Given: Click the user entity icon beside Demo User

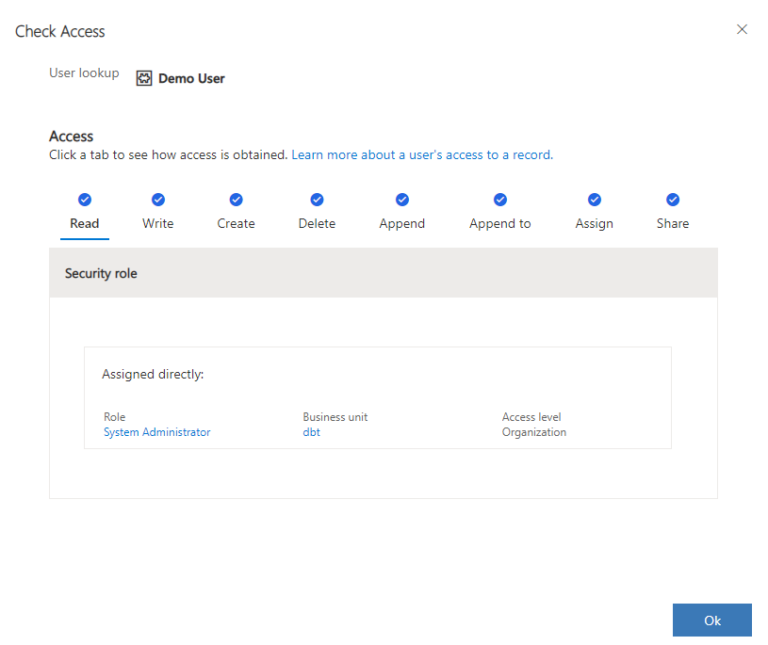Looking at the screenshot, I should point(144,78).
